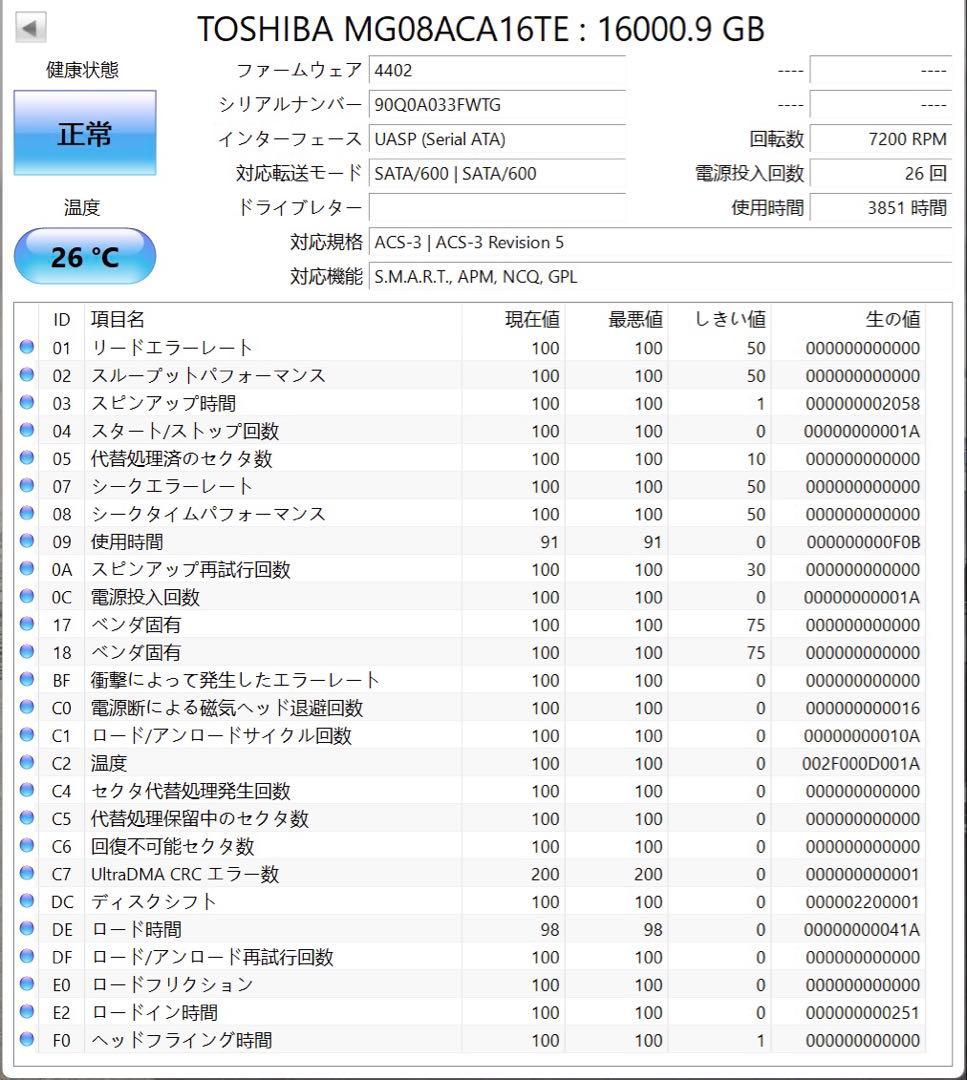Click the 正常 health status button

pos(84,133)
